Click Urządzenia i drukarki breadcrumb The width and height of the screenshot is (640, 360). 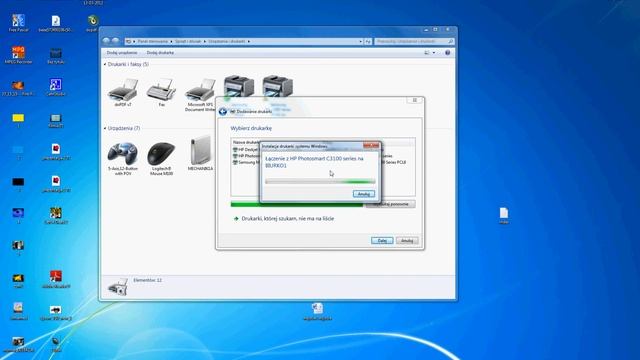point(227,41)
